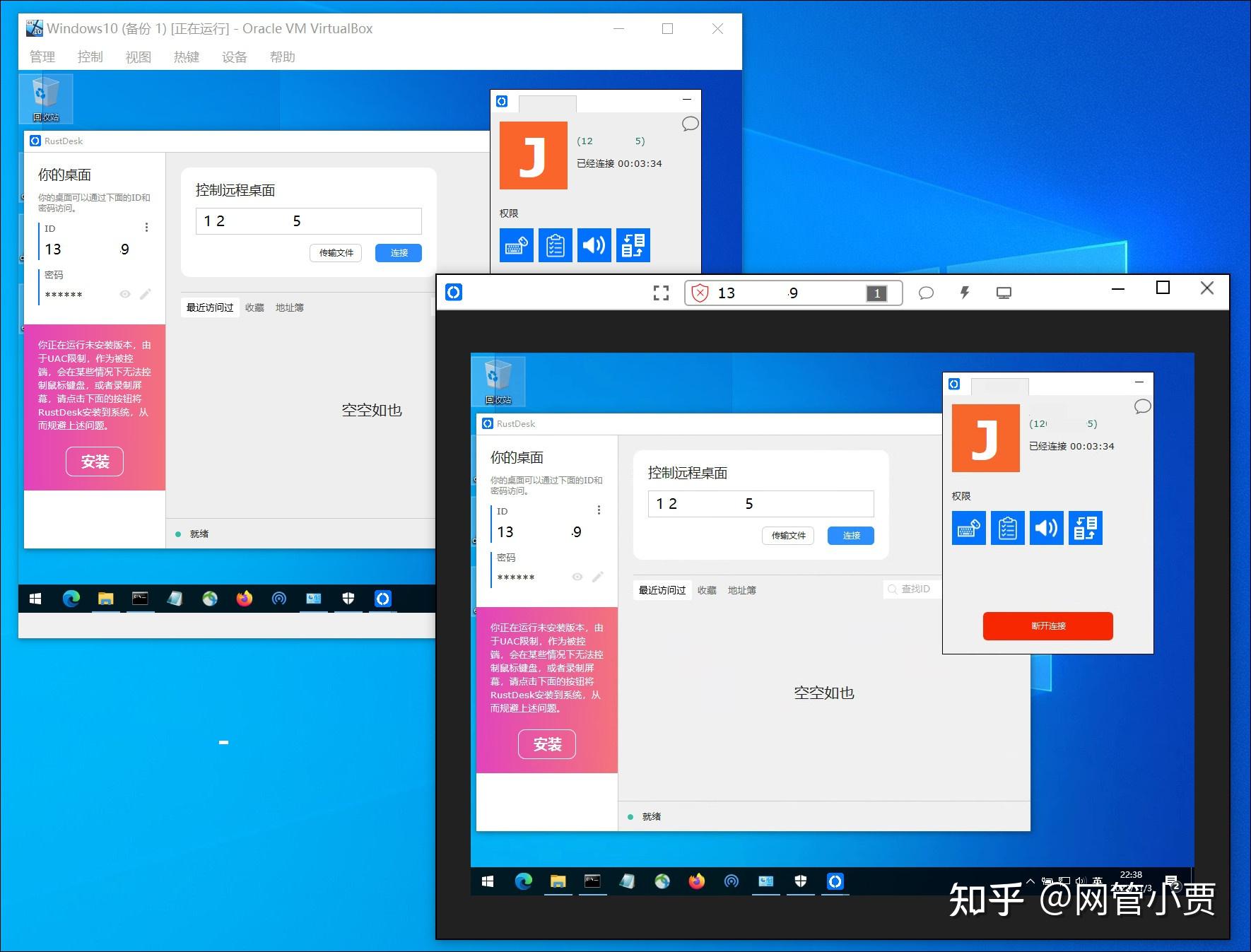Reveal the password with the eye icon
1251x952 pixels.
125,293
